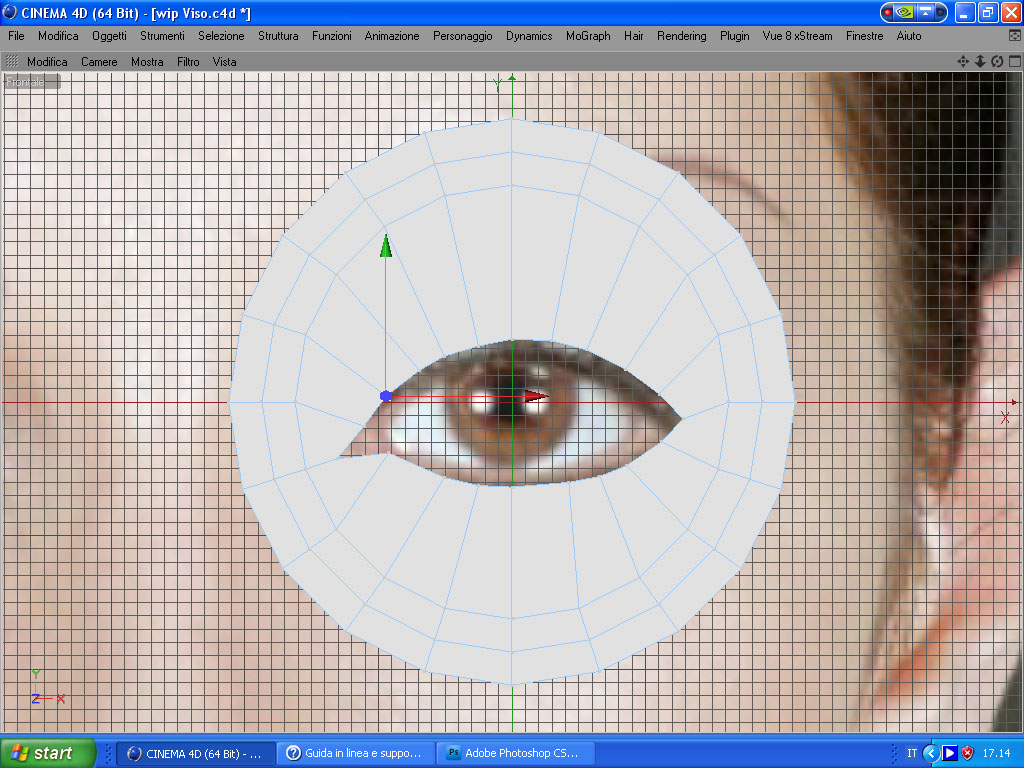Image resolution: width=1024 pixels, height=768 pixels.
Task: Click the red X-axis arrow handle
Action: pyautogui.click(x=536, y=396)
